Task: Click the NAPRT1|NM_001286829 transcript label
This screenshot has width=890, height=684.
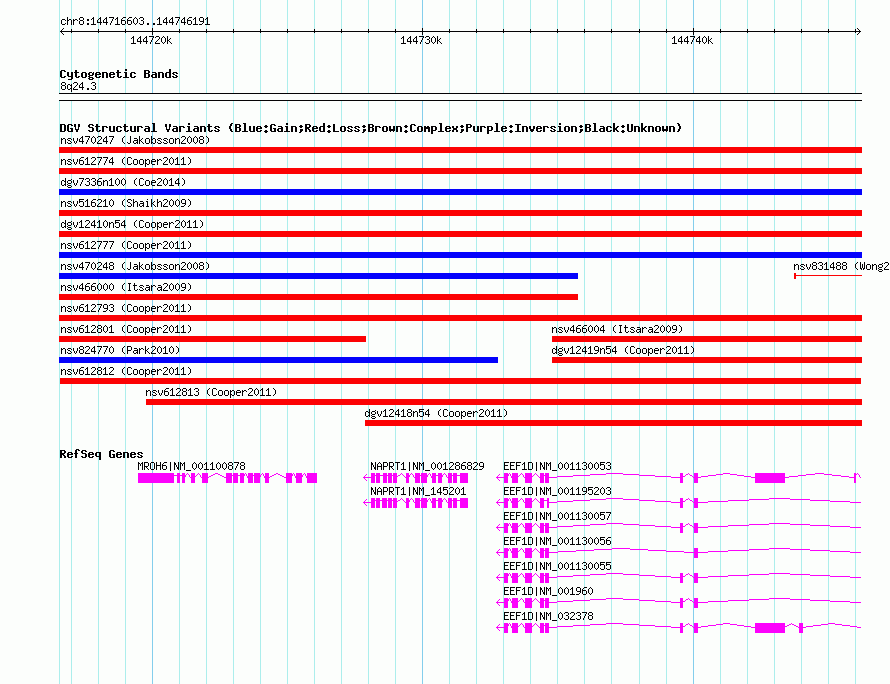Action: 427,466
